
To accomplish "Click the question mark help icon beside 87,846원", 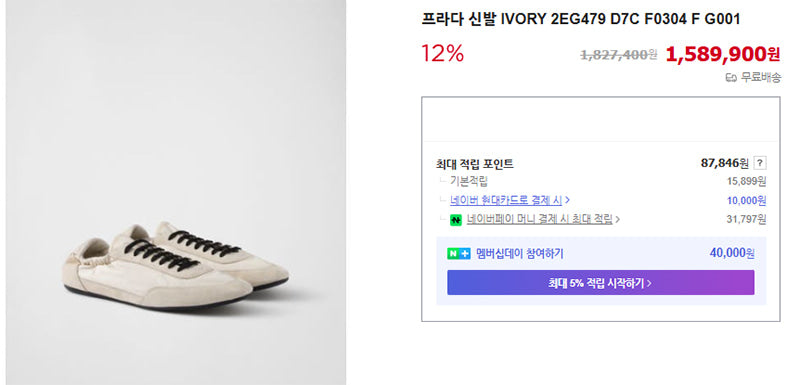I will 760,164.
